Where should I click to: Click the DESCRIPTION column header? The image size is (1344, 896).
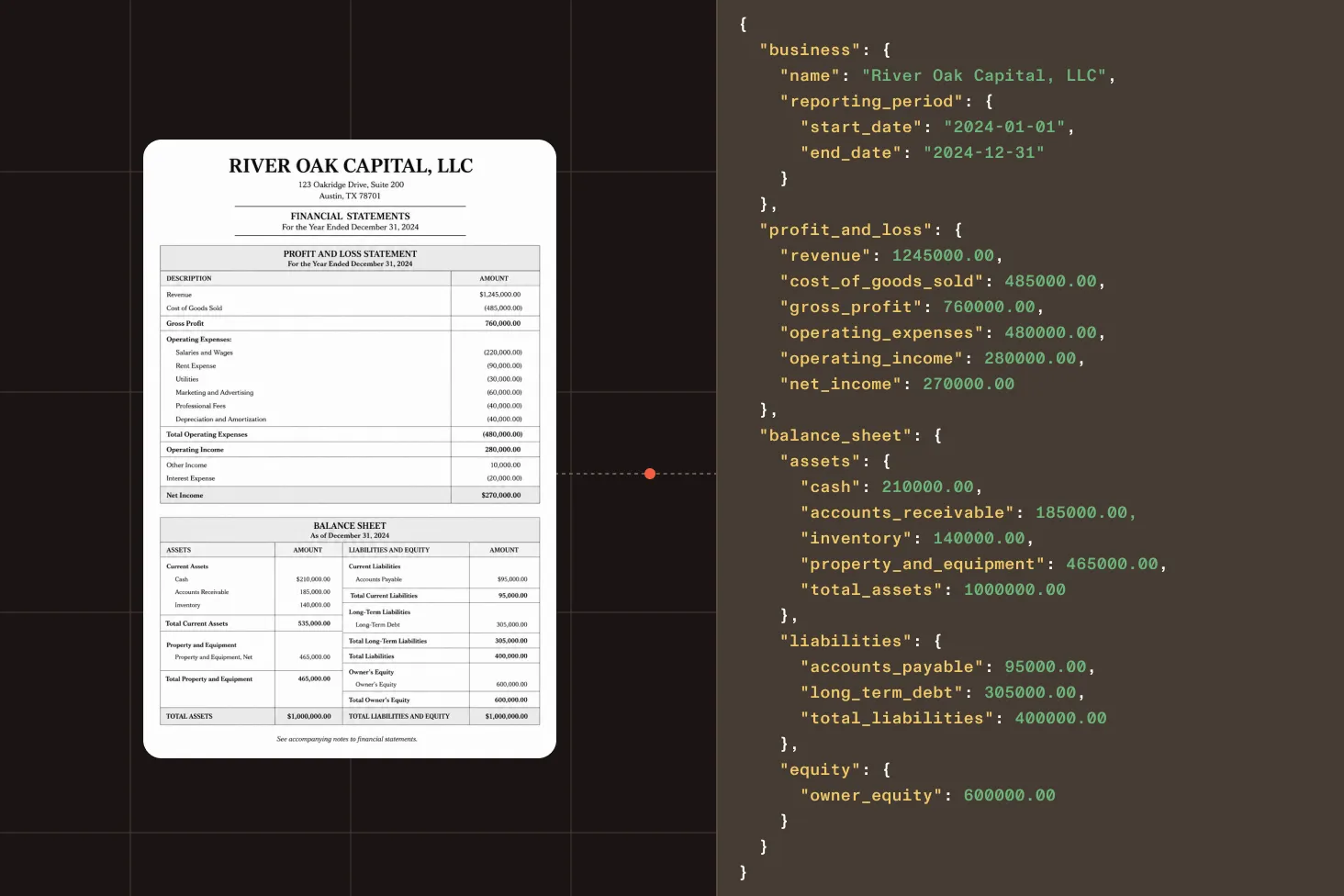189,278
